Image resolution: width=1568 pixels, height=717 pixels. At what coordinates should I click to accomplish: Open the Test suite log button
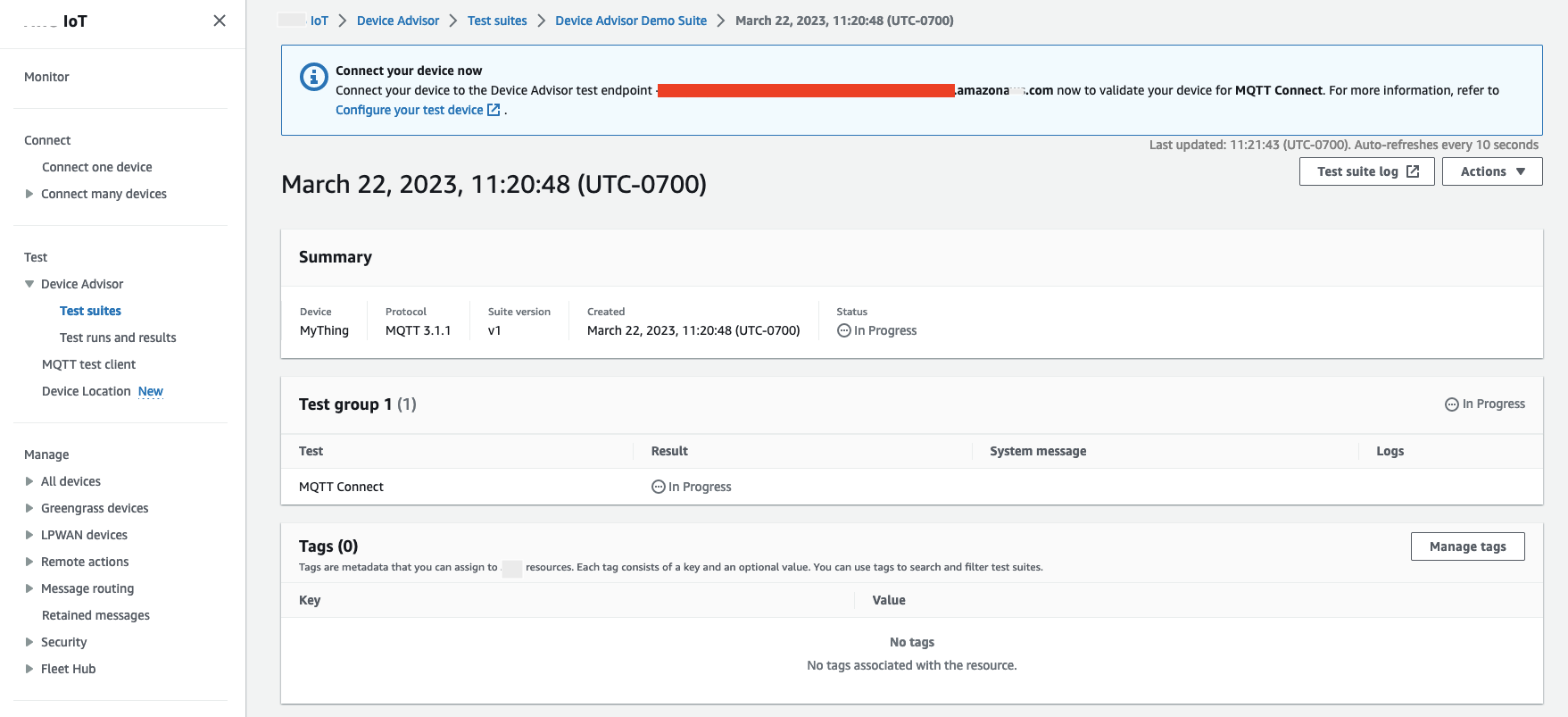pyautogui.click(x=1366, y=171)
